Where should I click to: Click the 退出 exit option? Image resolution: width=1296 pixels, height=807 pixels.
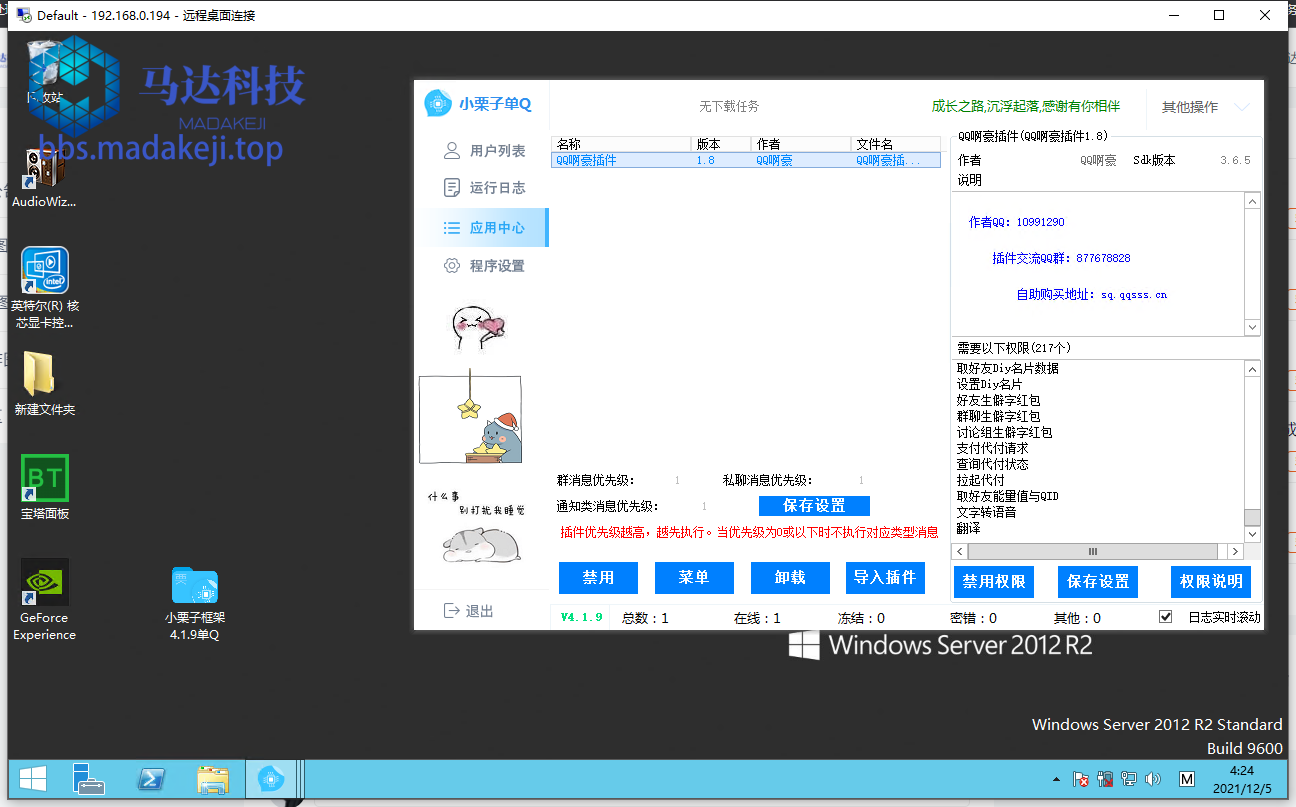[469, 611]
